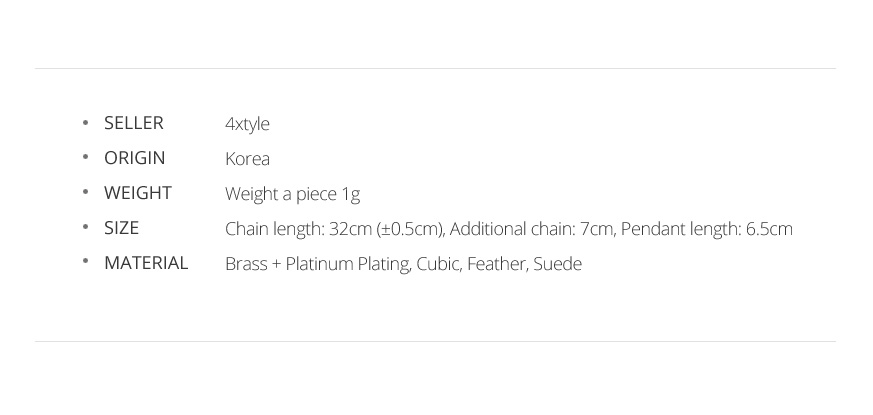This screenshot has width=873, height=415.
Task: Click the MATERIAL label
Action: point(146,263)
